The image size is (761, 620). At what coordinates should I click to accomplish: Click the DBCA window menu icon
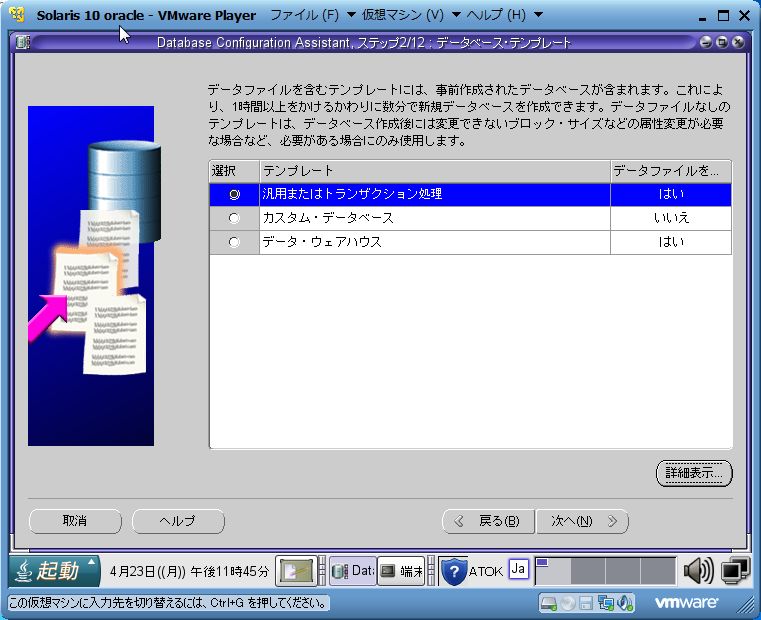(x=23, y=43)
